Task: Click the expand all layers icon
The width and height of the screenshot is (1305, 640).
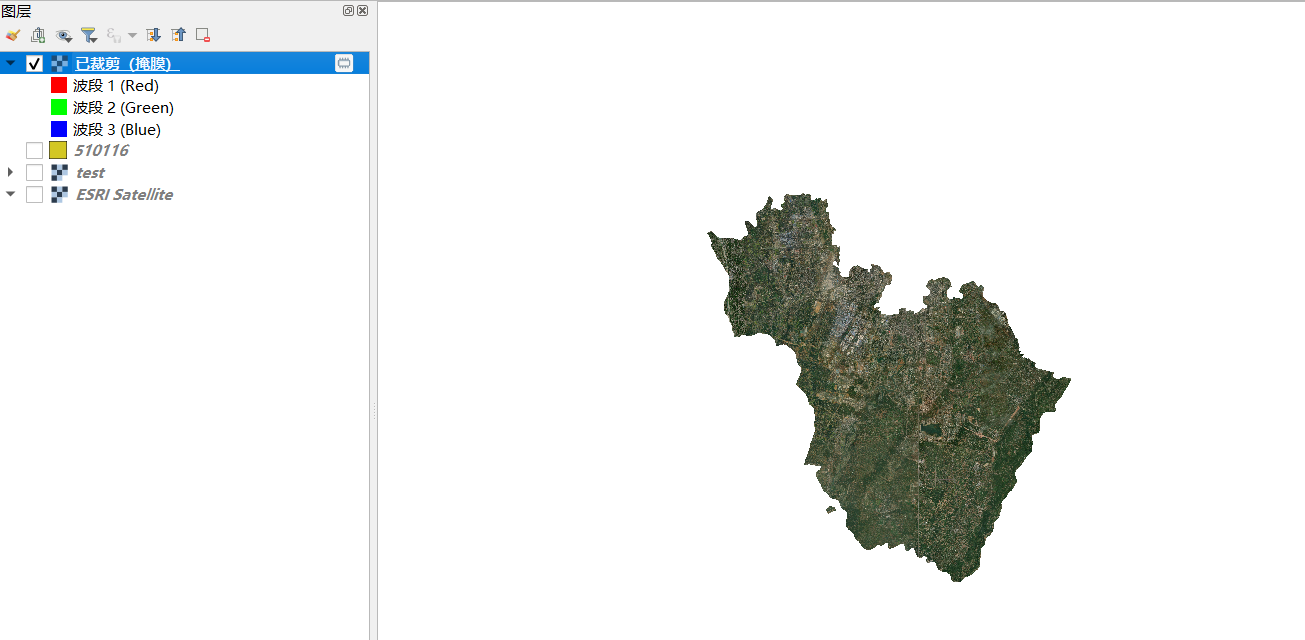Action: (x=153, y=35)
